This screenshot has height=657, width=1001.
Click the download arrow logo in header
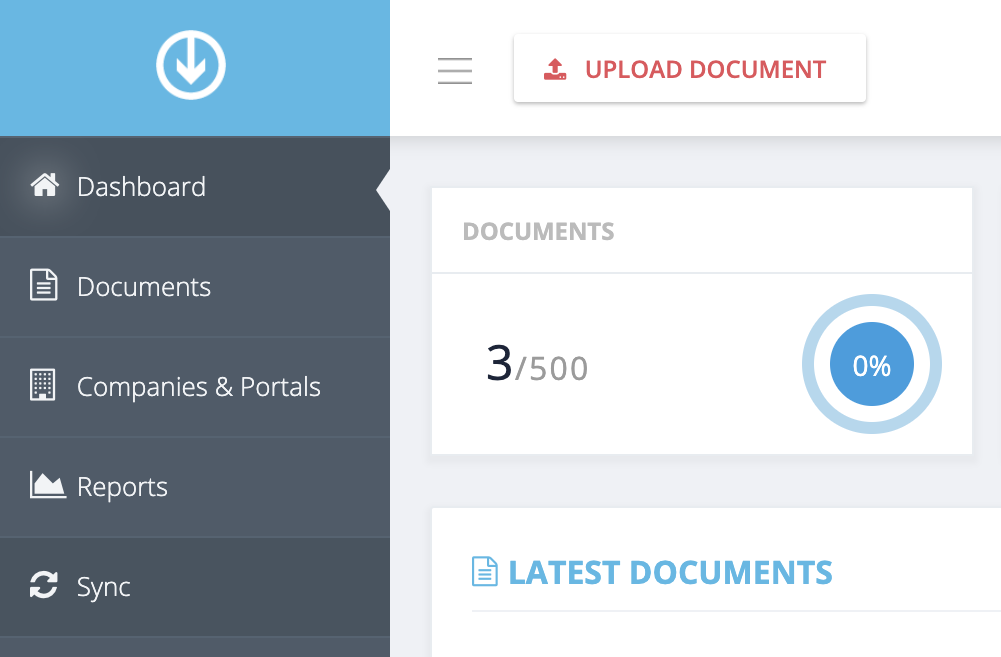click(191, 65)
